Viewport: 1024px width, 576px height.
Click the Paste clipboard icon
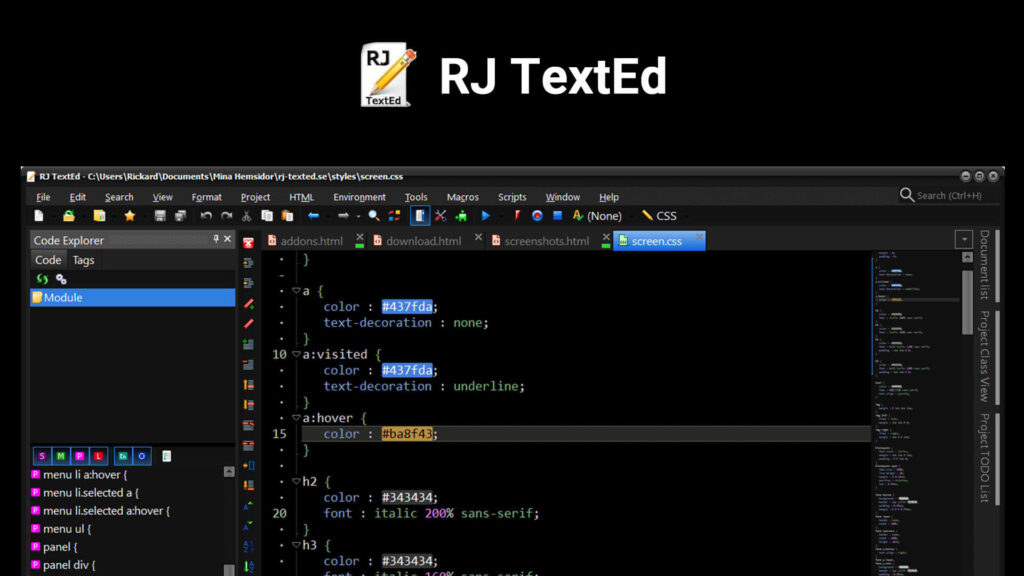pyautogui.click(x=287, y=216)
